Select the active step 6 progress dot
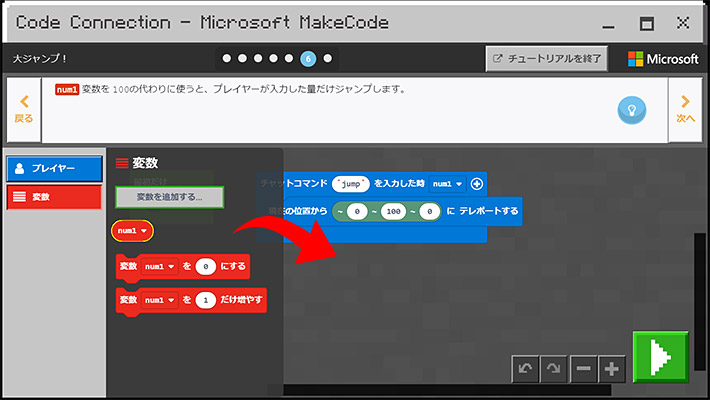 tap(308, 58)
